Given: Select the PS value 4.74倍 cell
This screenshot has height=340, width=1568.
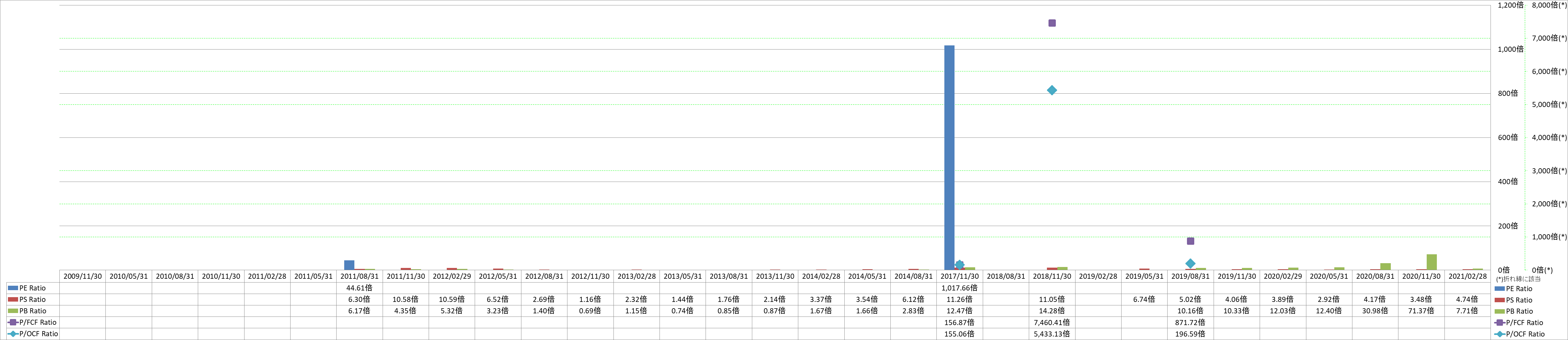Looking at the screenshot, I should [x=1467, y=299].
